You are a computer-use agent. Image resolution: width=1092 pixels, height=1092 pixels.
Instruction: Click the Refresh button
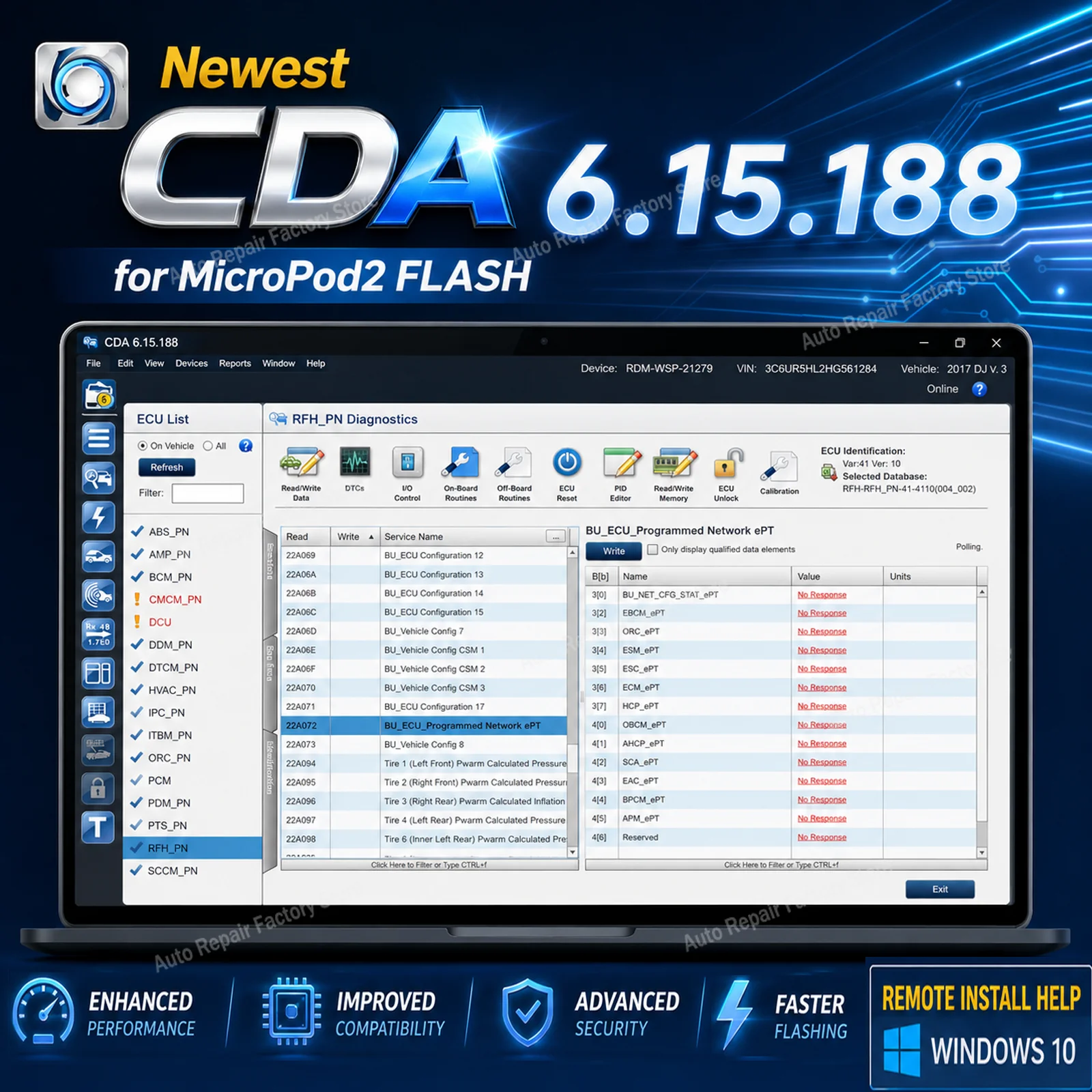tap(167, 468)
